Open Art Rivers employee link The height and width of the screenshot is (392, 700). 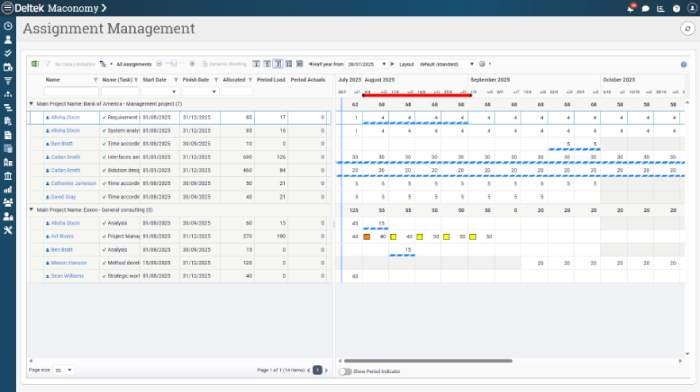[x=62, y=236]
